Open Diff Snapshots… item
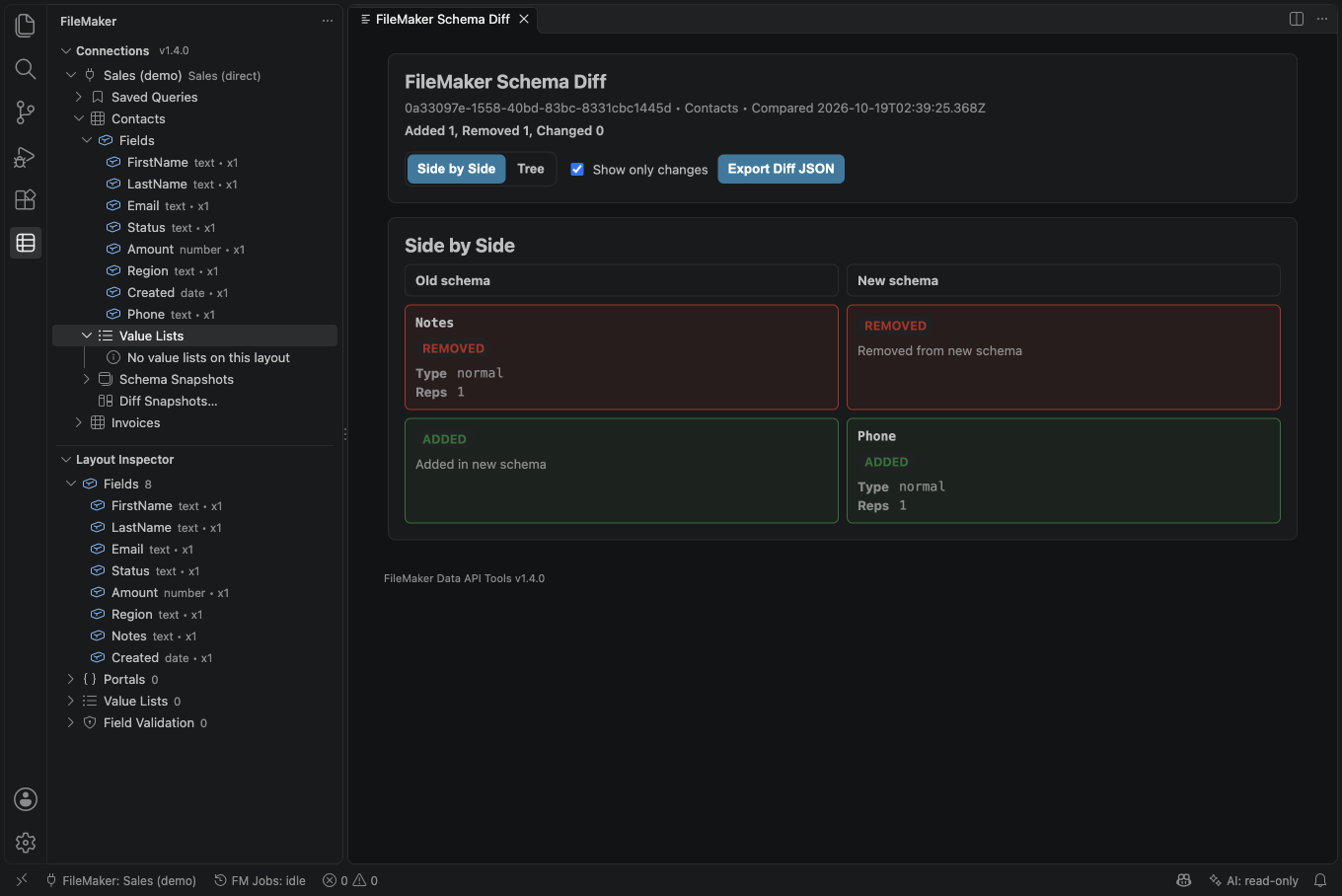Viewport: 1342px width, 896px height. coord(168,401)
